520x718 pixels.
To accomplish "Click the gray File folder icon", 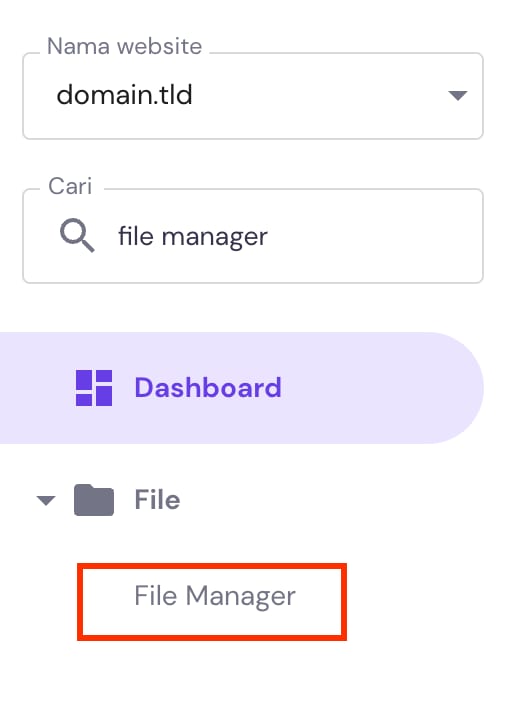I will click(x=94, y=500).
